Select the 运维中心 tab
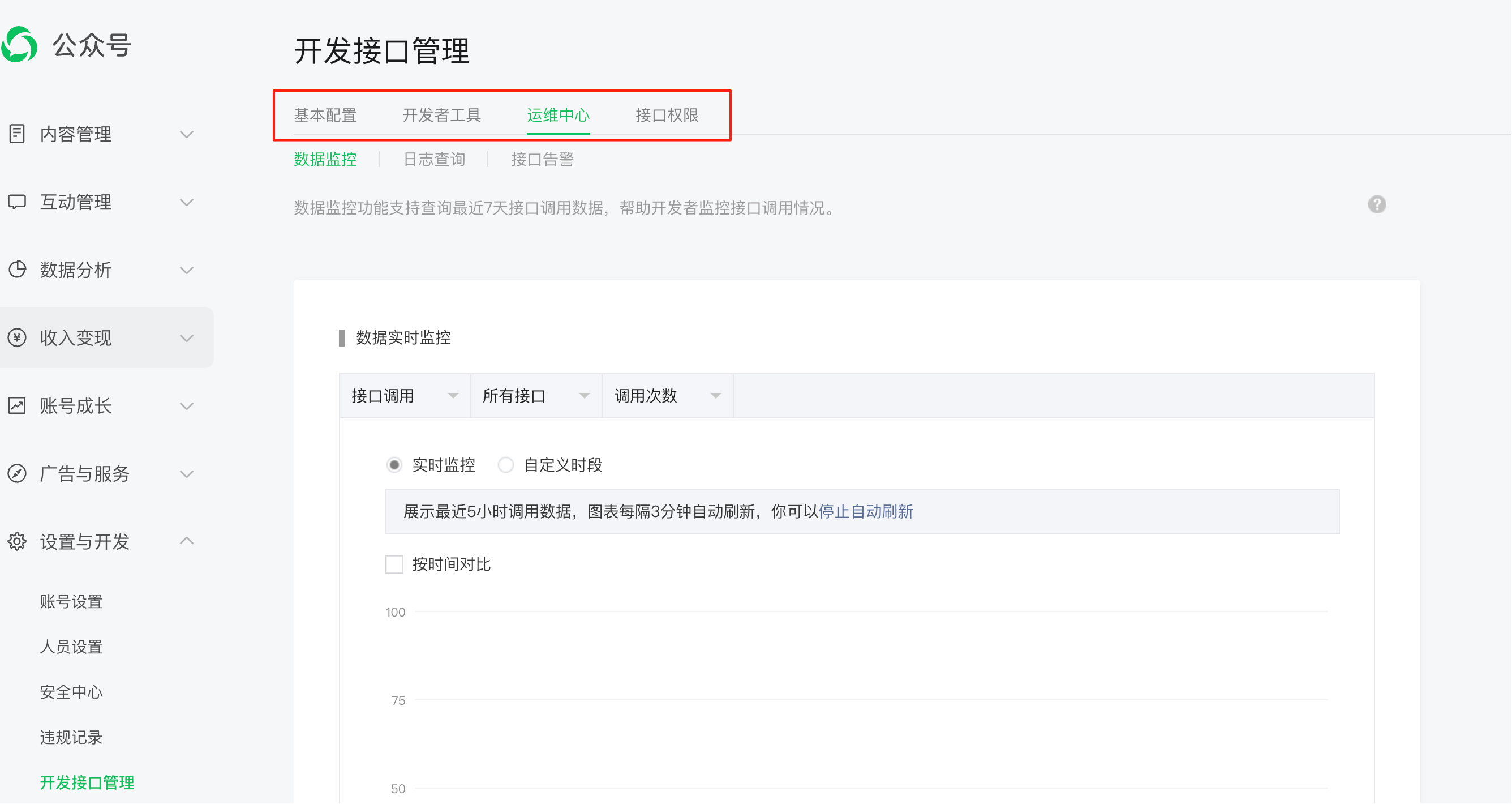The height and width of the screenshot is (804, 1512). point(558,115)
